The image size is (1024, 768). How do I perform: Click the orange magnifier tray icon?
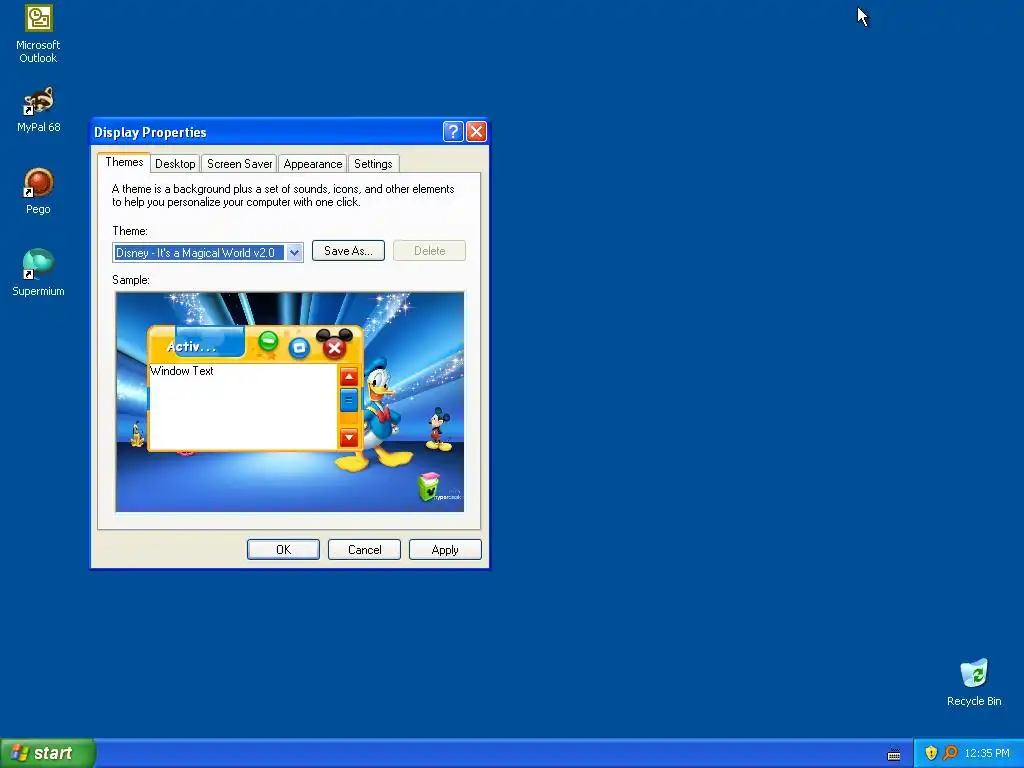pyautogui.click(x=950, y=753)
